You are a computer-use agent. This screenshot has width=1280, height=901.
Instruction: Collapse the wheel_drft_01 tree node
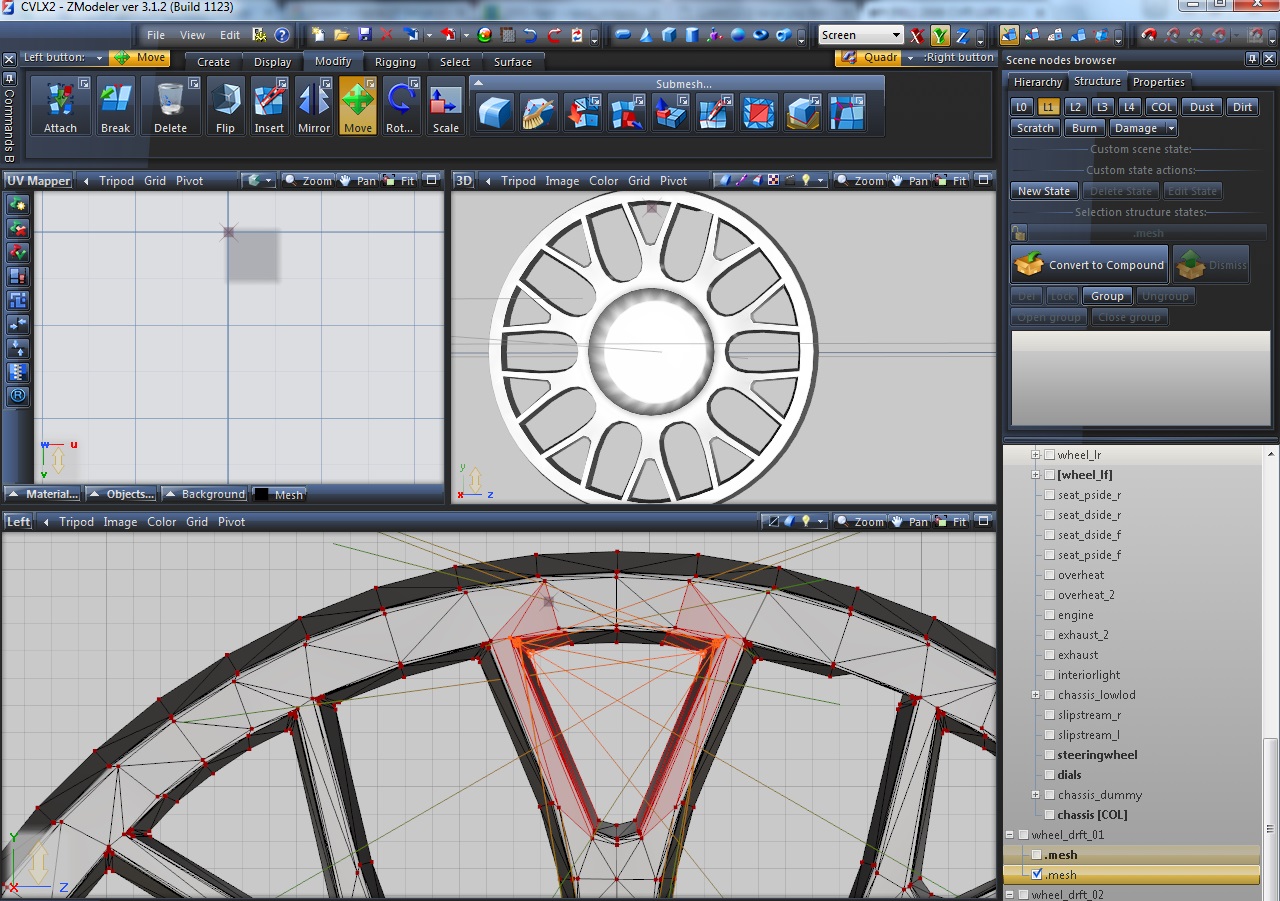[x=1010, y=835]
